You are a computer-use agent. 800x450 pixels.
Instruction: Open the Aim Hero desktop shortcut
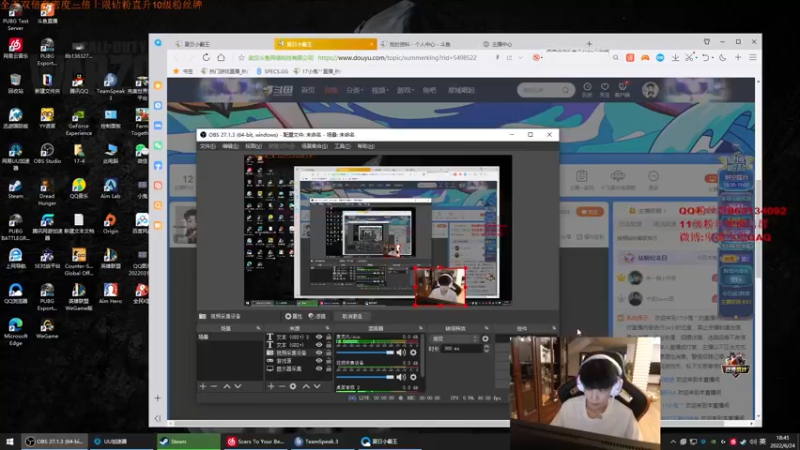110,293
